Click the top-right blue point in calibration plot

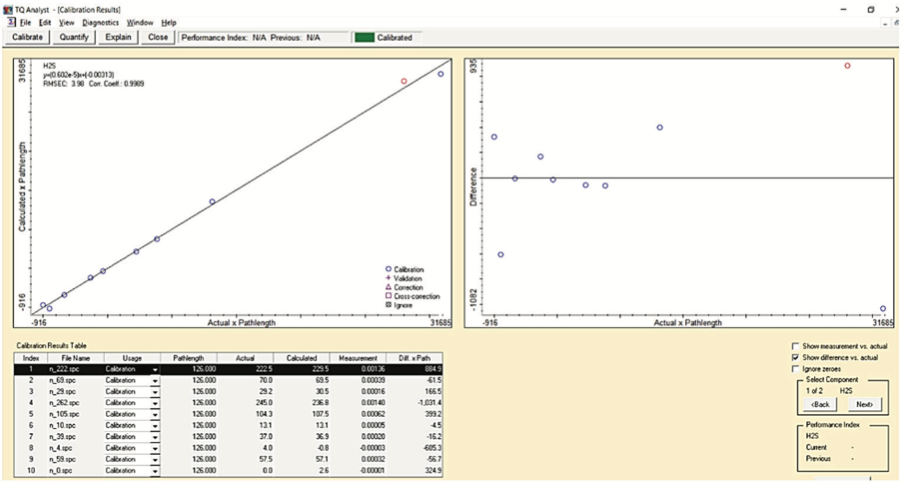pos(440,74)
